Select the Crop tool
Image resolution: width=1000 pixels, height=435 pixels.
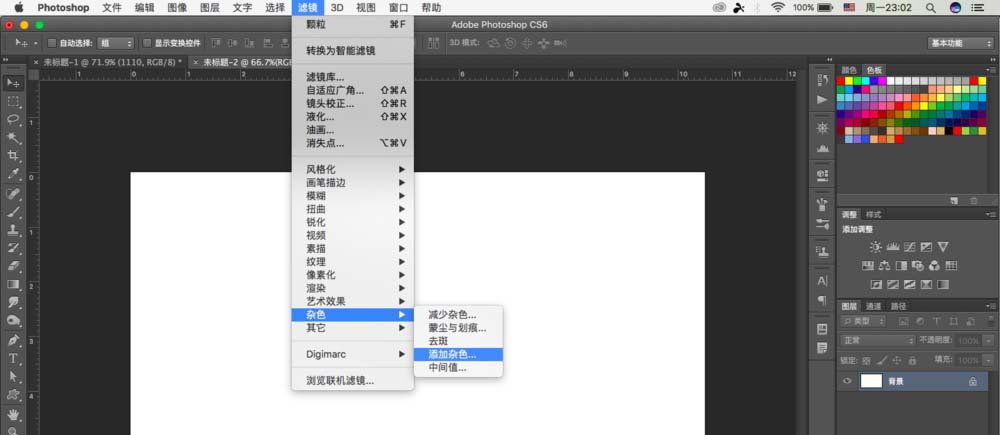click(13, 156)
